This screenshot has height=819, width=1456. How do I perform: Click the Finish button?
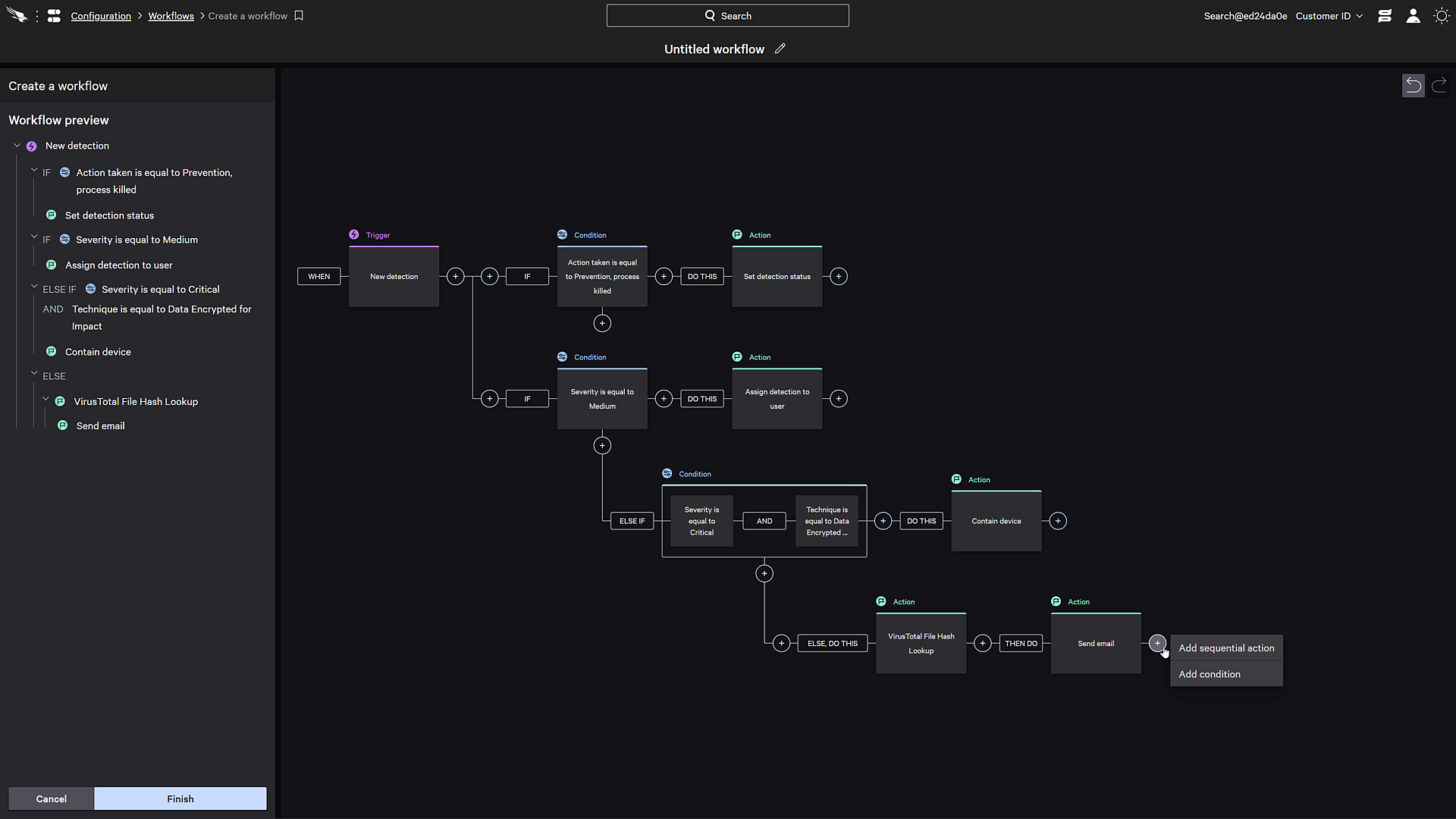(180, 799)
